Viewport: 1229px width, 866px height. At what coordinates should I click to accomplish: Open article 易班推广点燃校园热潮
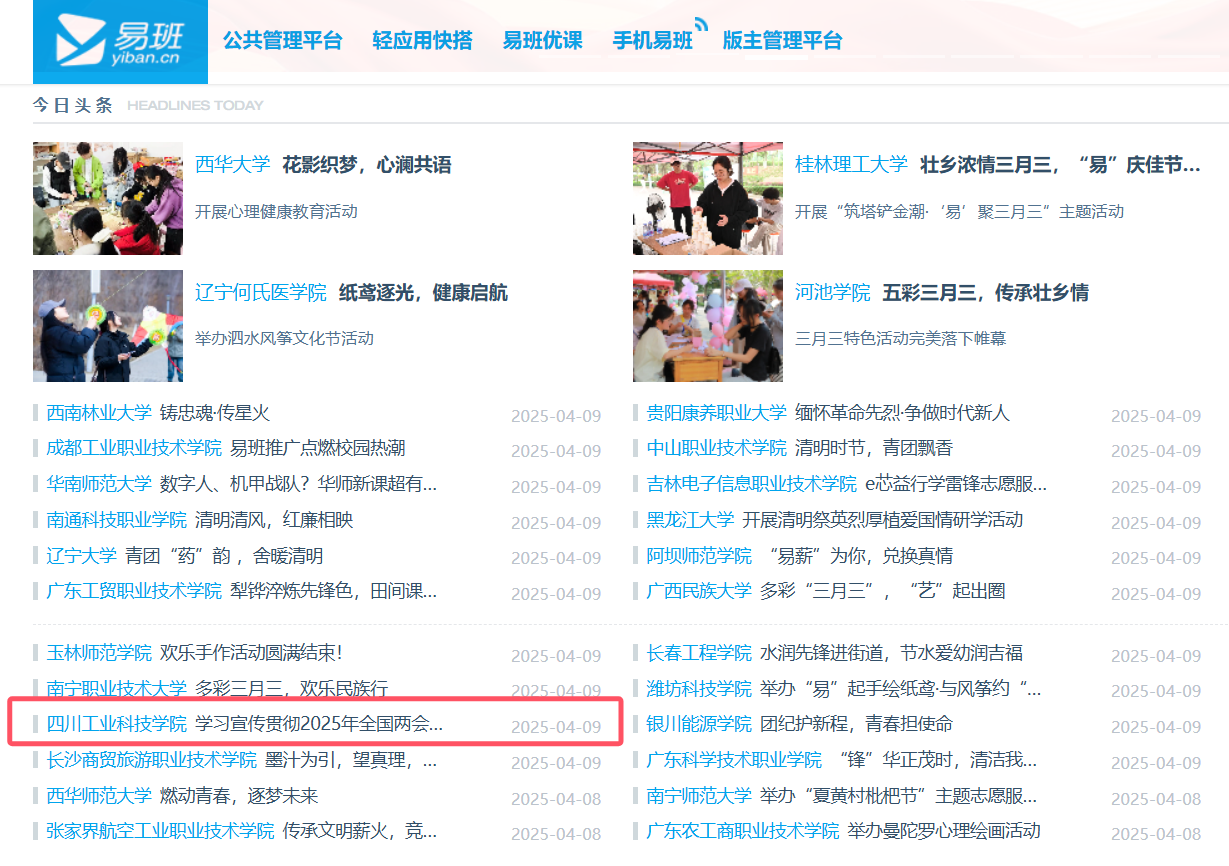click(317, 448)
